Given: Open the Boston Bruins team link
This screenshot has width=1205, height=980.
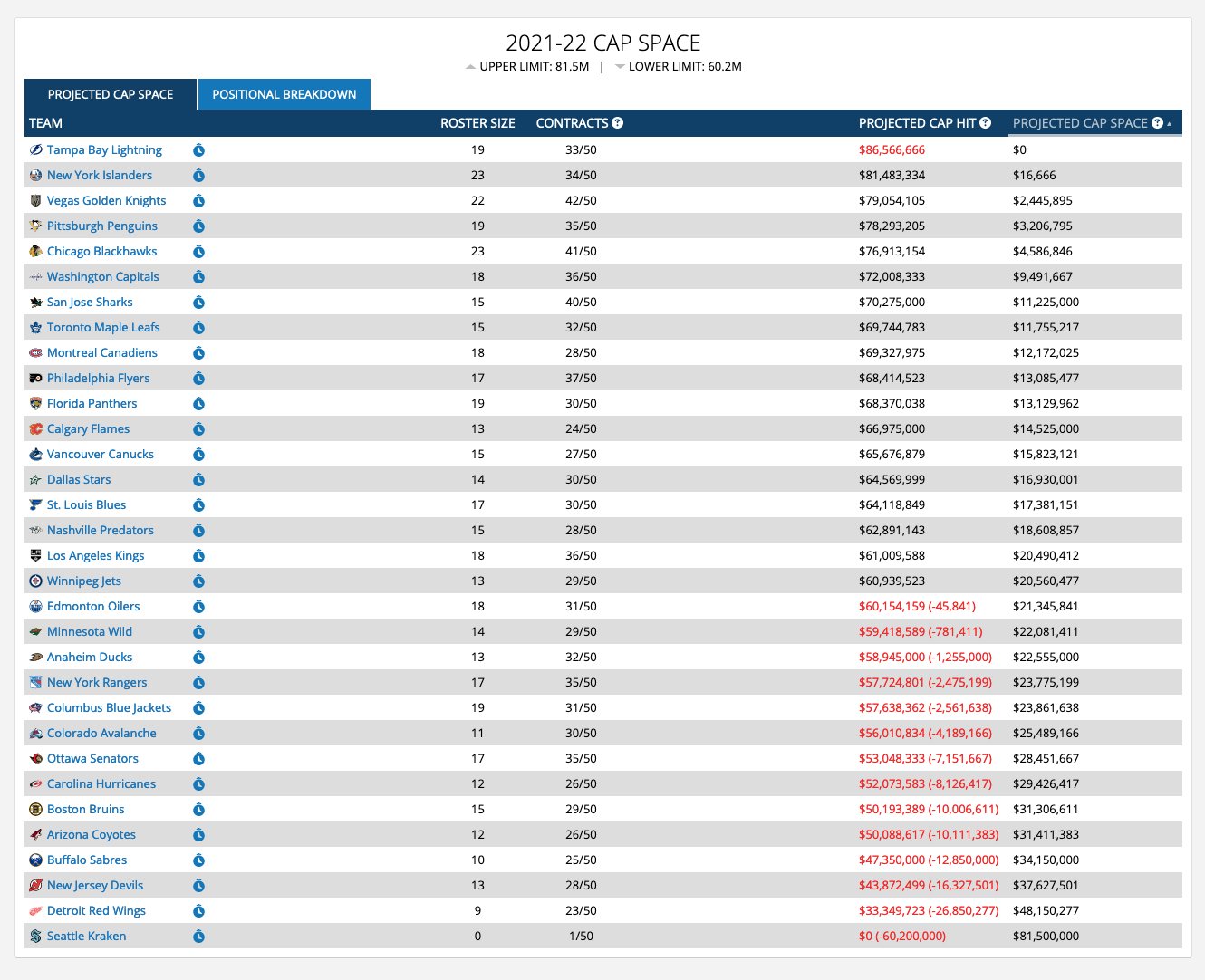Looking at the screenshot, I should 85,810.
